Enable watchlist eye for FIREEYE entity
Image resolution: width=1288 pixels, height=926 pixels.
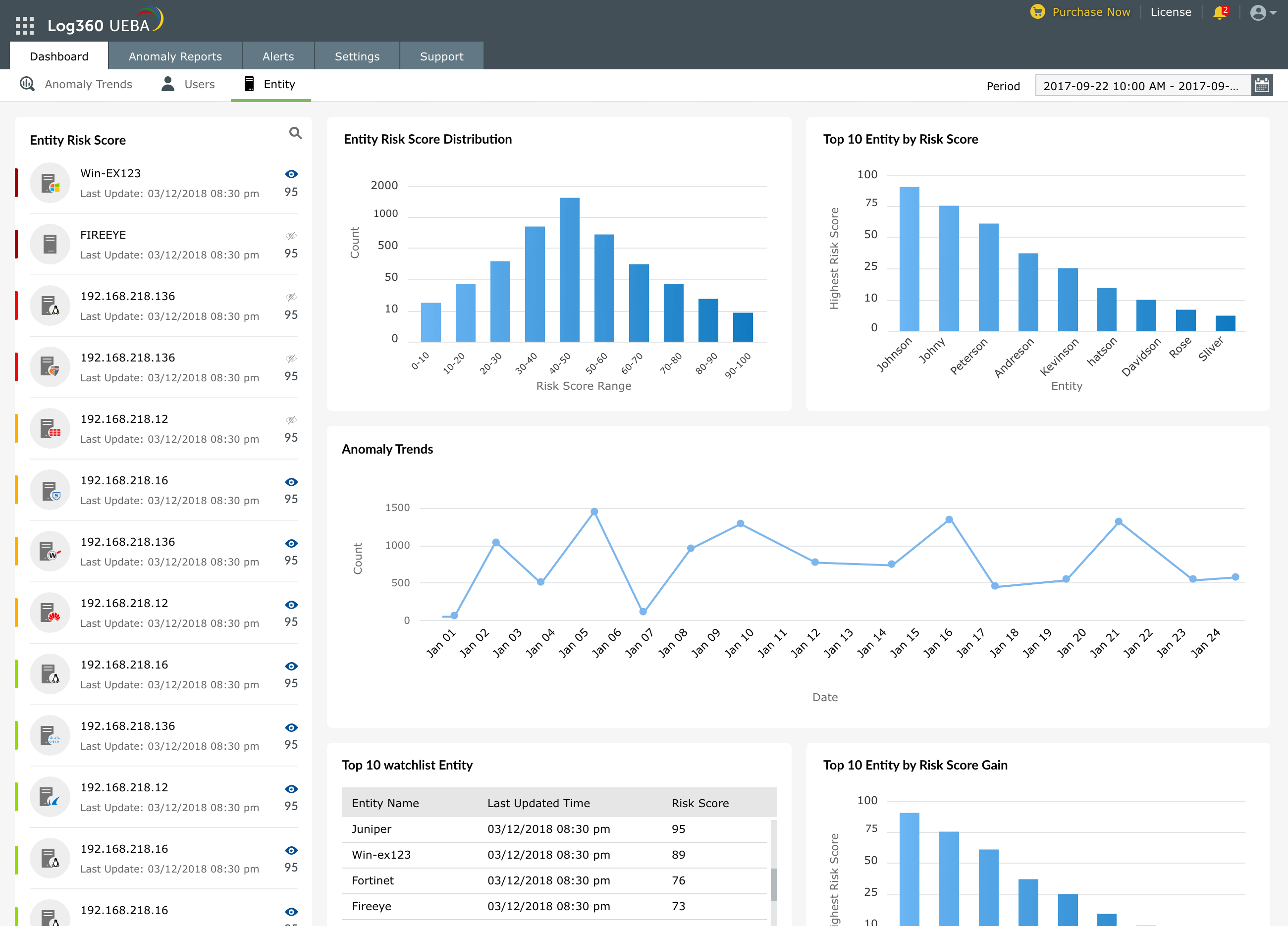coord(291,236)
